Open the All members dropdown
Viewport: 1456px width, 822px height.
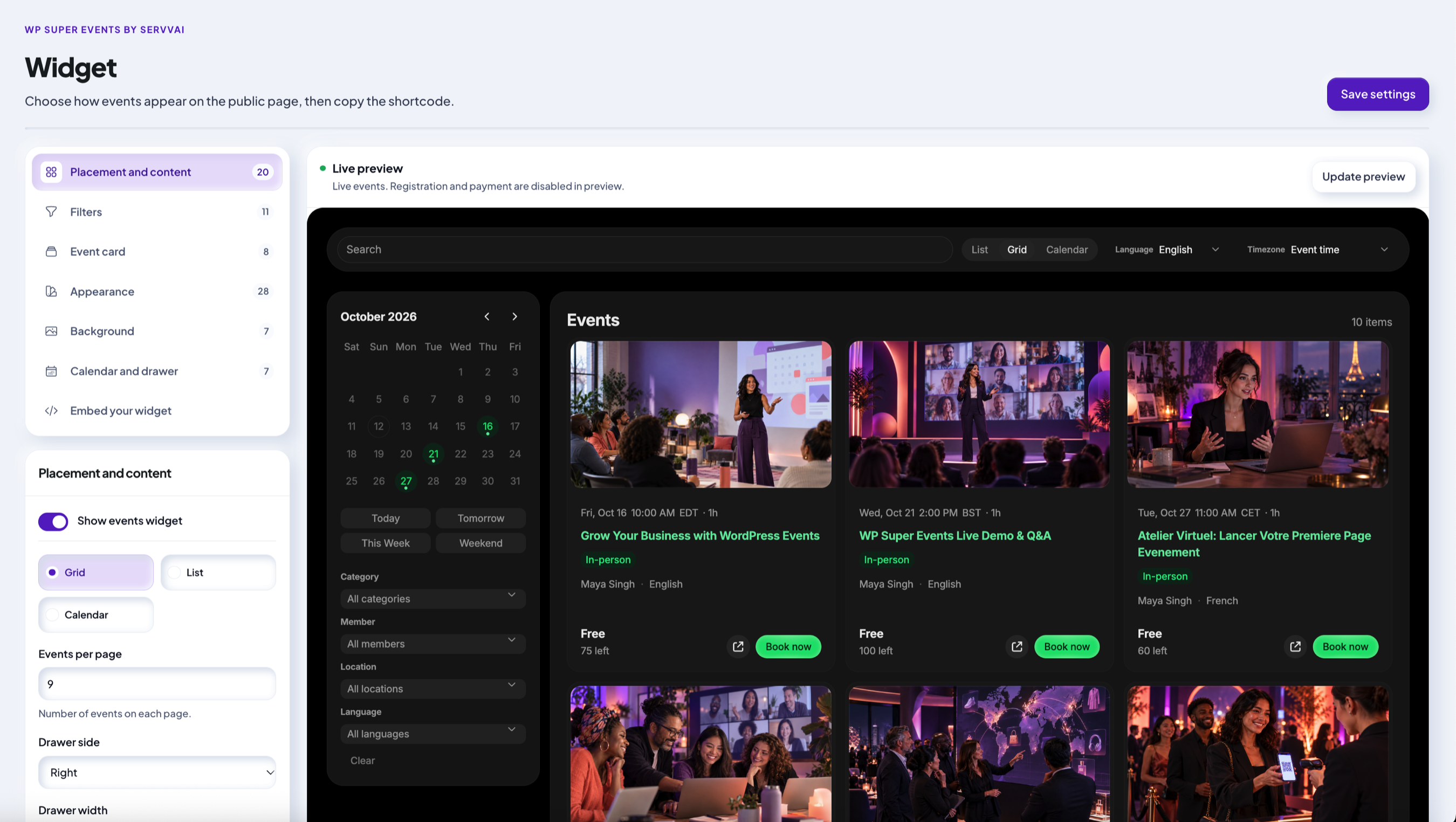[x=433, y=644]
